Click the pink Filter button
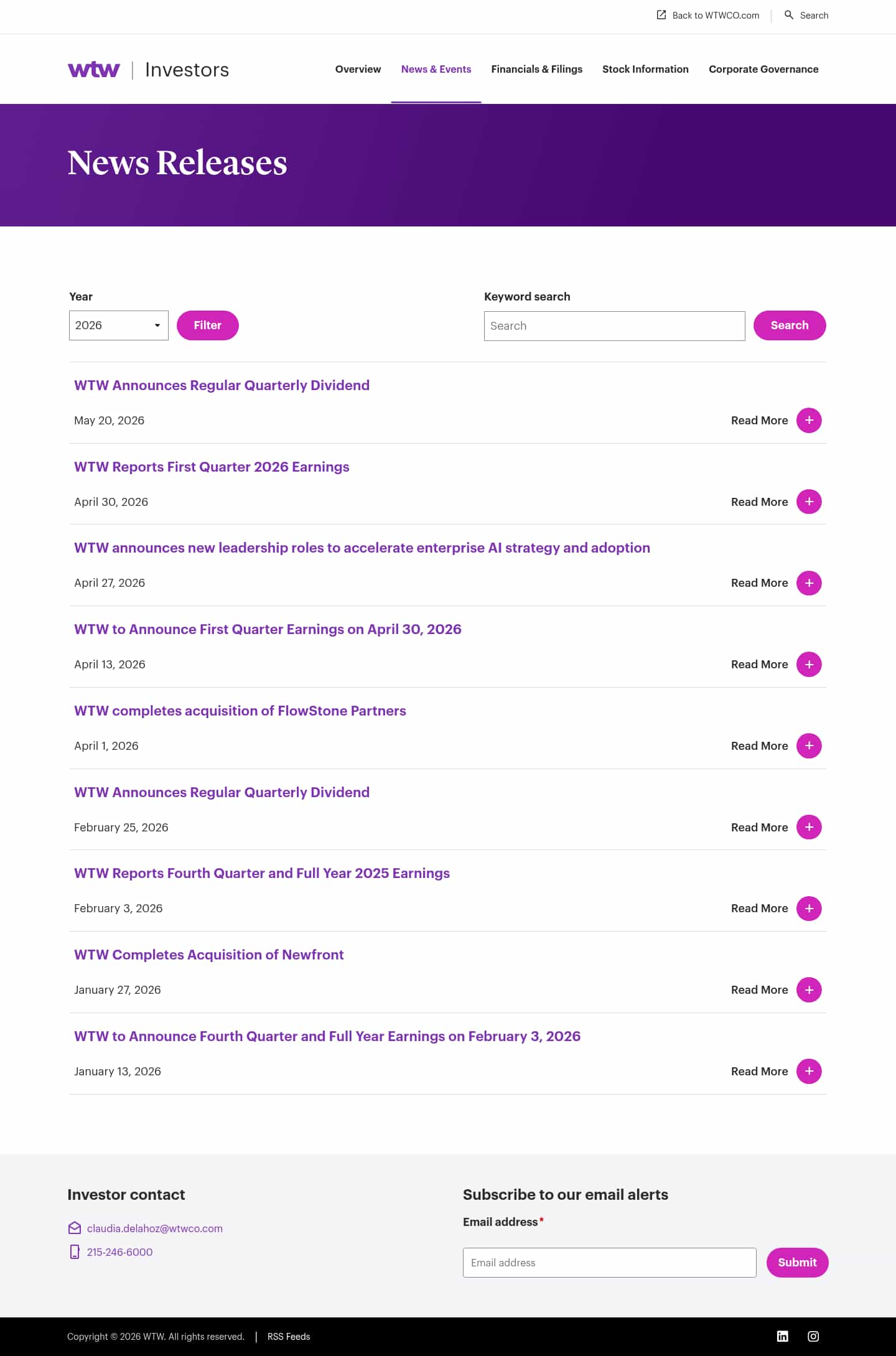This screenshot has height=1356, width=896. [x=208, y=325]
